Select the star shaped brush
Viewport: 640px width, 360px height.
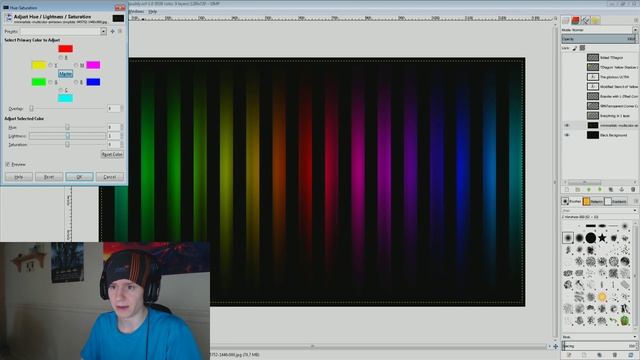pos(602,238)
